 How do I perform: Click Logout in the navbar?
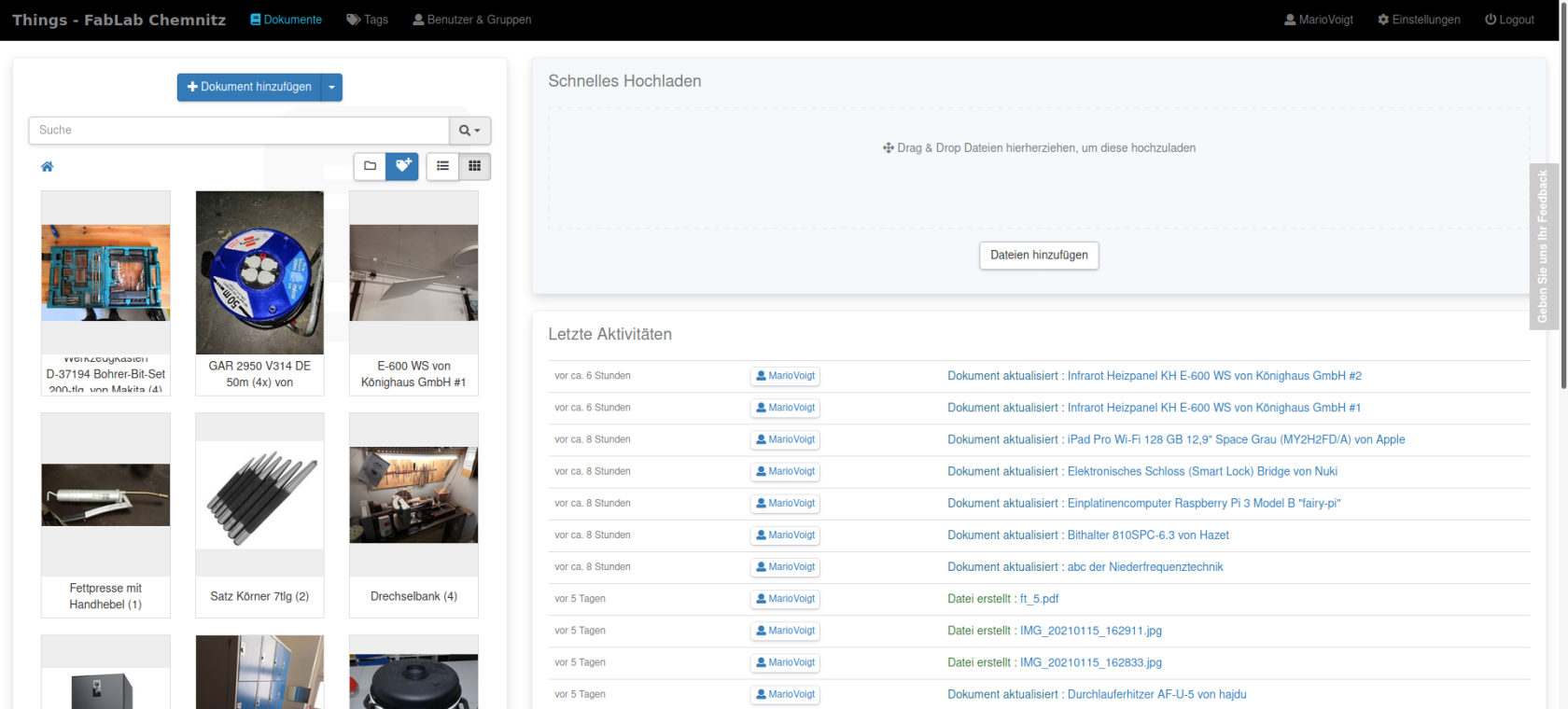[x=1509, y=20]
